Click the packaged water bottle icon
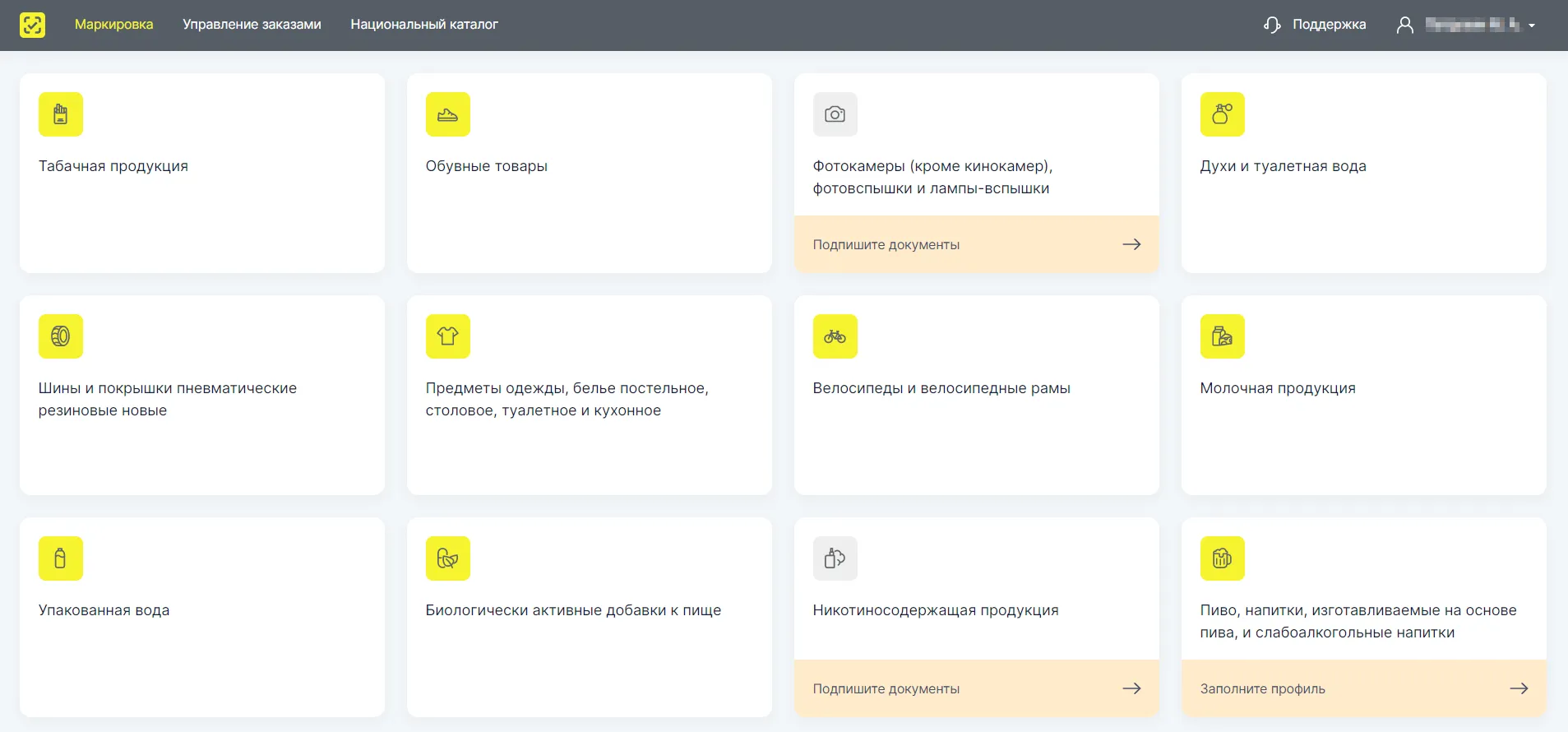1568x732 pixels. pos(61,558)
